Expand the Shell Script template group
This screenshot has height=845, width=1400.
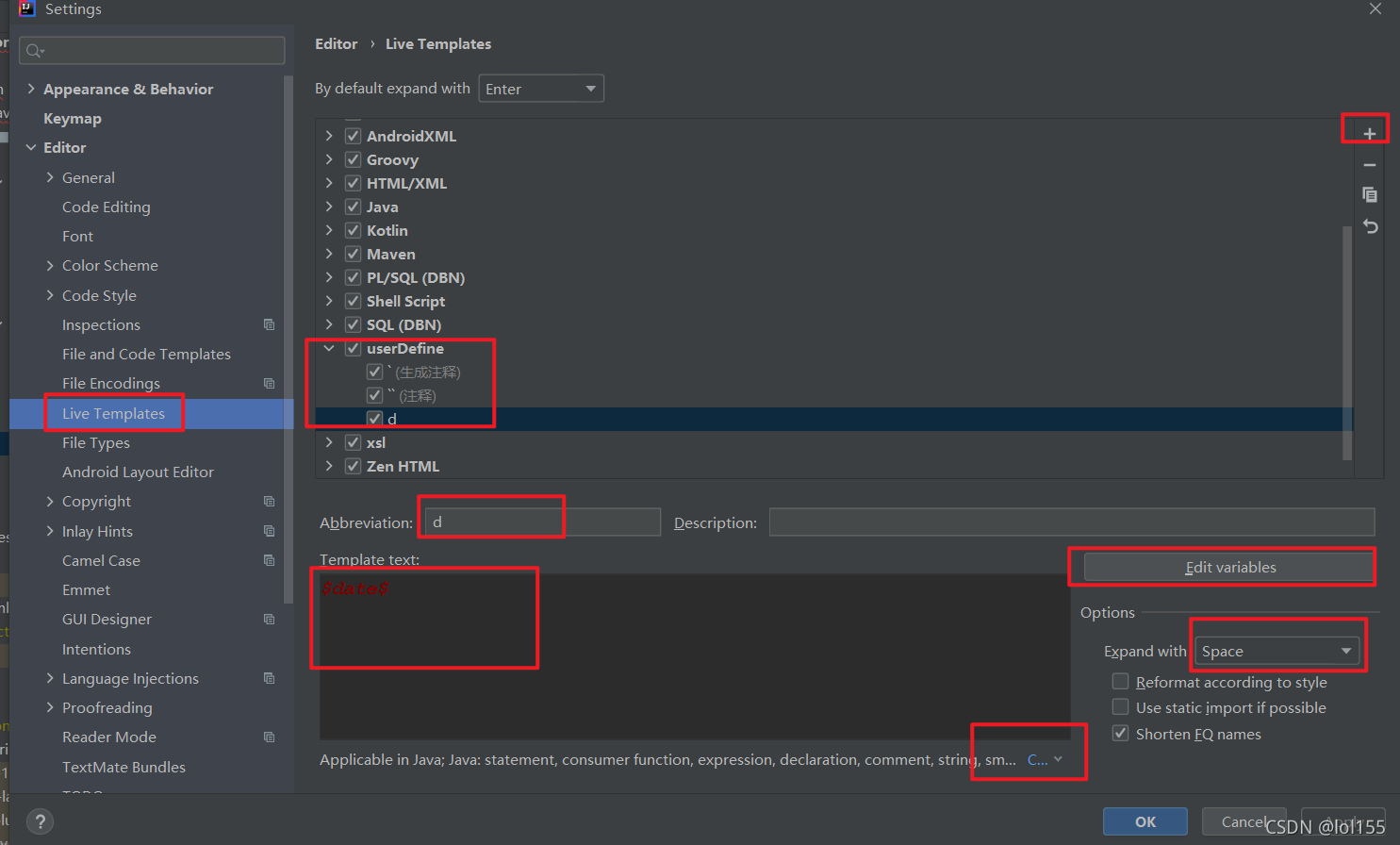(329, 301)
